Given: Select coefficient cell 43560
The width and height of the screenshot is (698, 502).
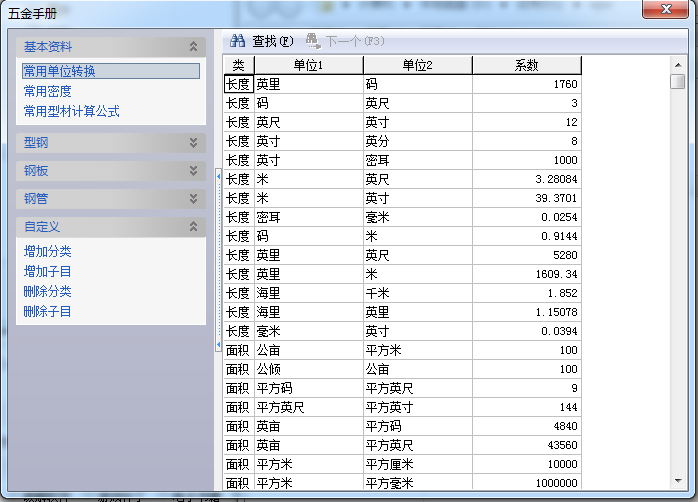Looking at the screenshot, I should (x=527, y=445).
